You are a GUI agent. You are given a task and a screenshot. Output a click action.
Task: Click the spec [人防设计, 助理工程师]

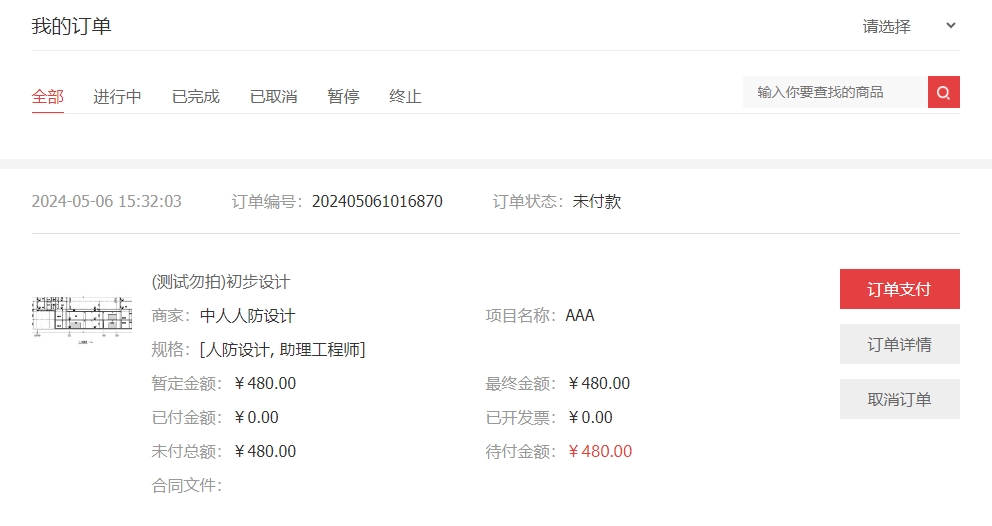(x=282, y=349)
